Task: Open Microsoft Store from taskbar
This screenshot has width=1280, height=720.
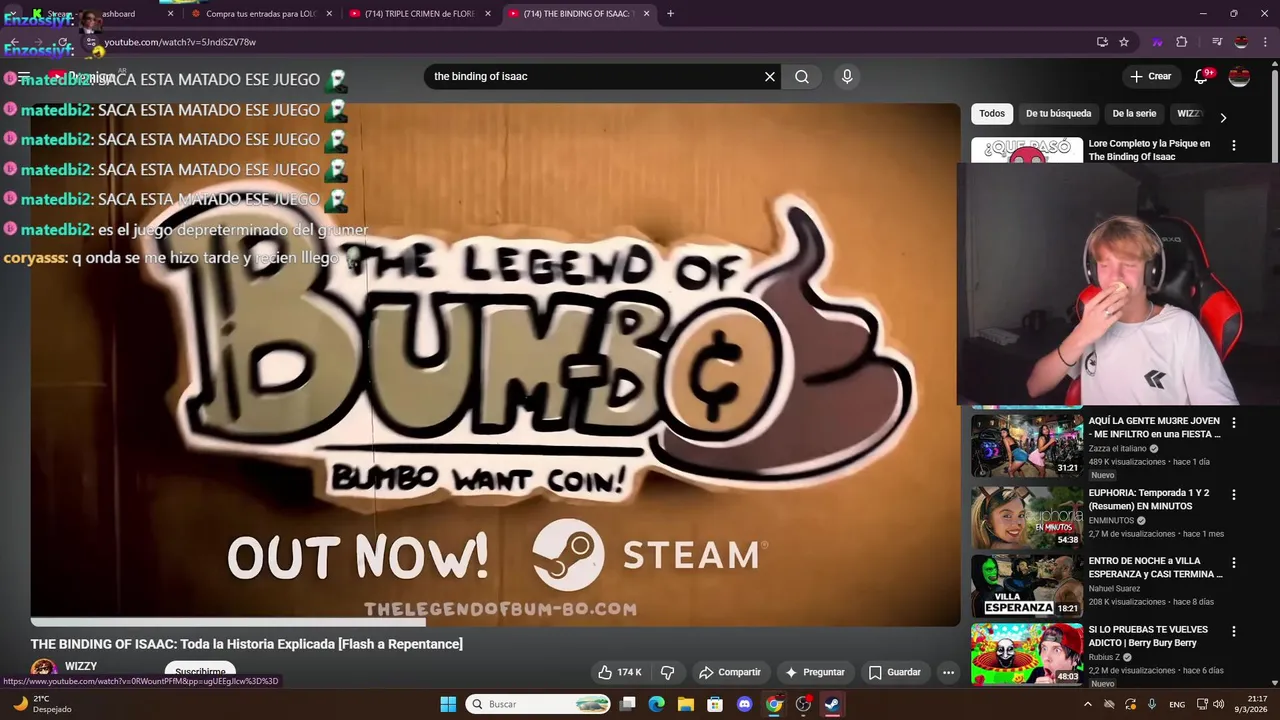Action: [715, 704]
